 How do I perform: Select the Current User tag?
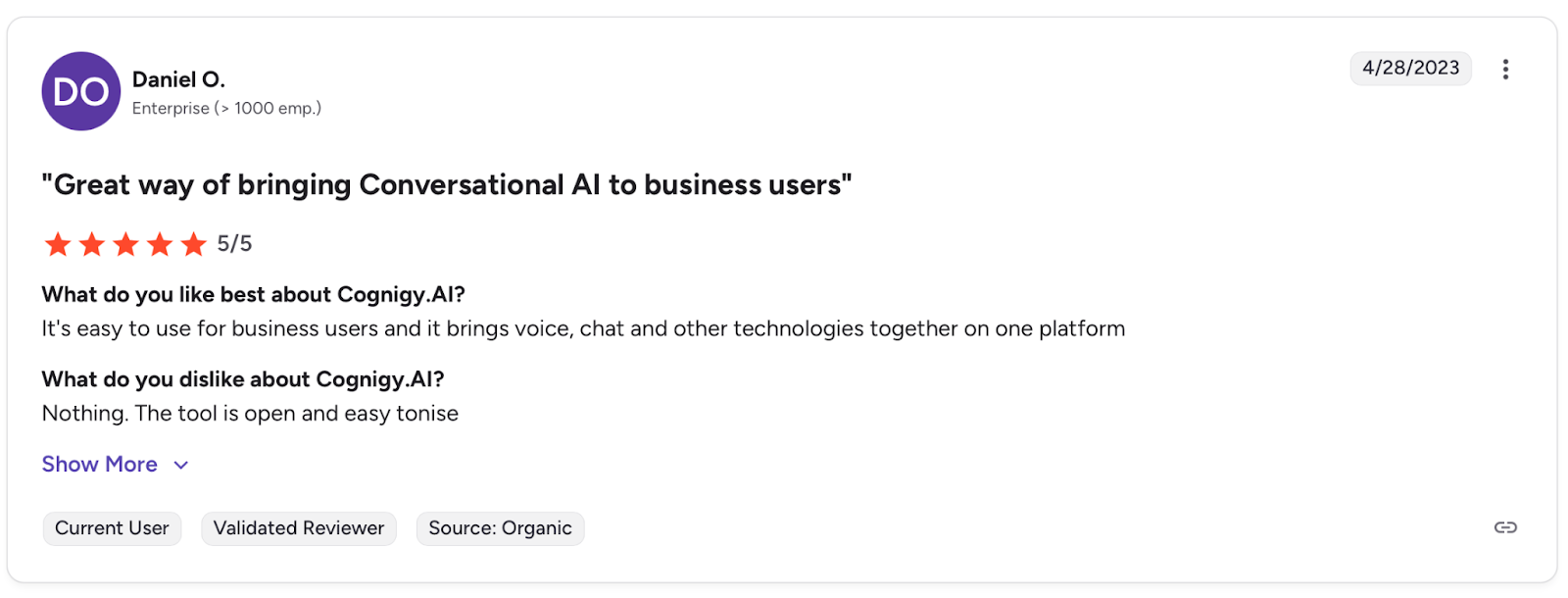coord(112,528)
